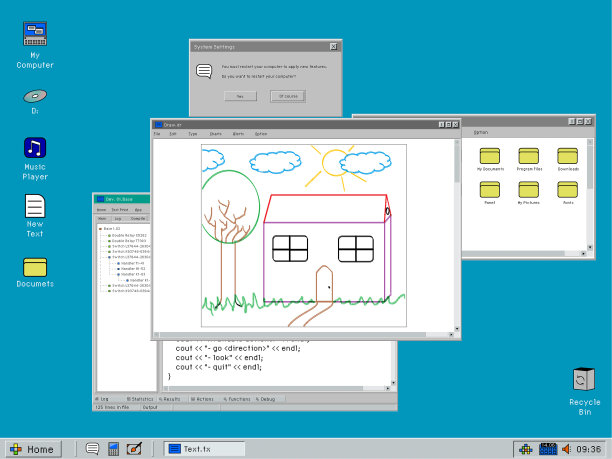Click Yes in System Settings dialog
The width and height of the screenshot is (612, 459).
240,96
